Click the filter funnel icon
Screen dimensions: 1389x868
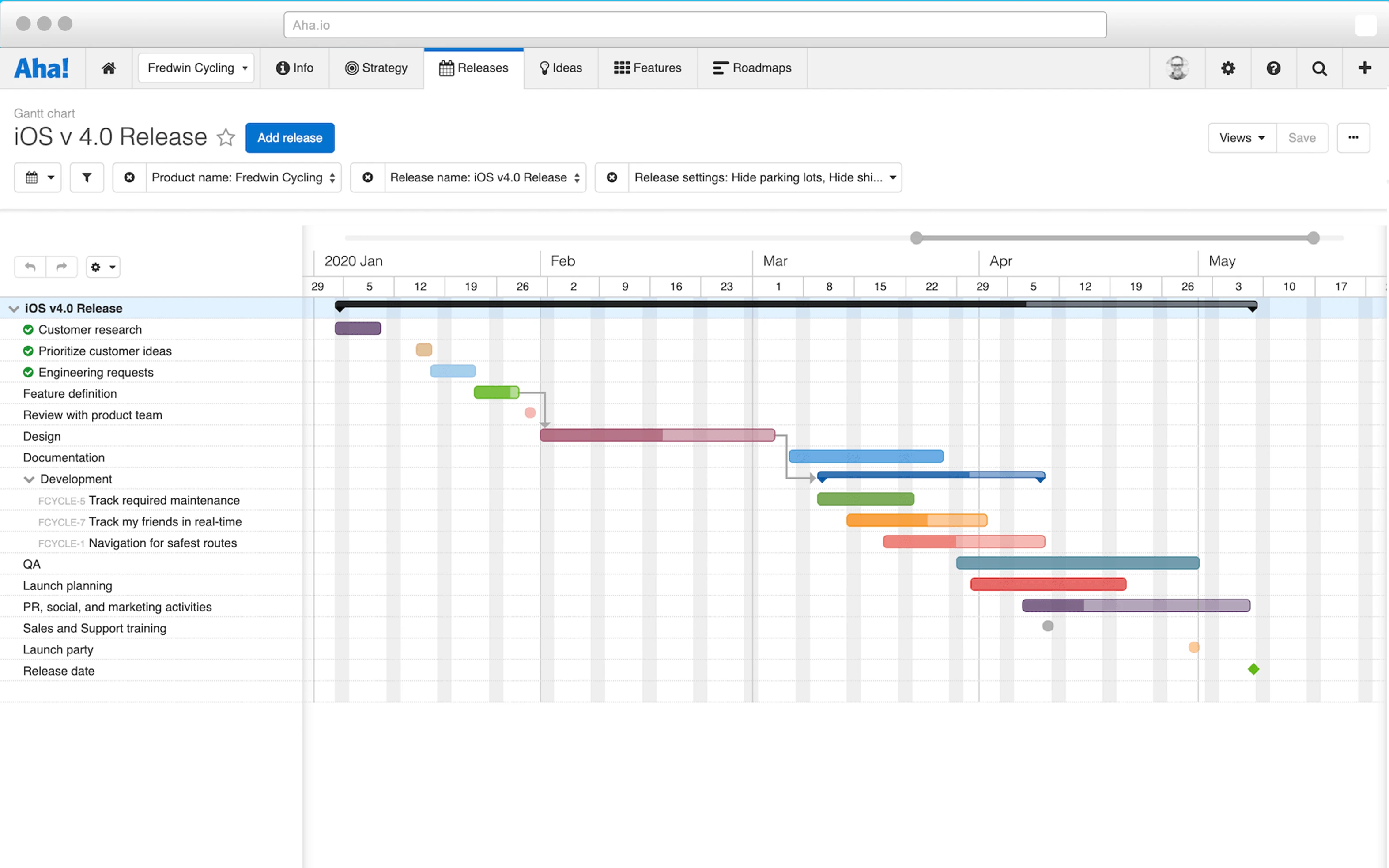87,177
